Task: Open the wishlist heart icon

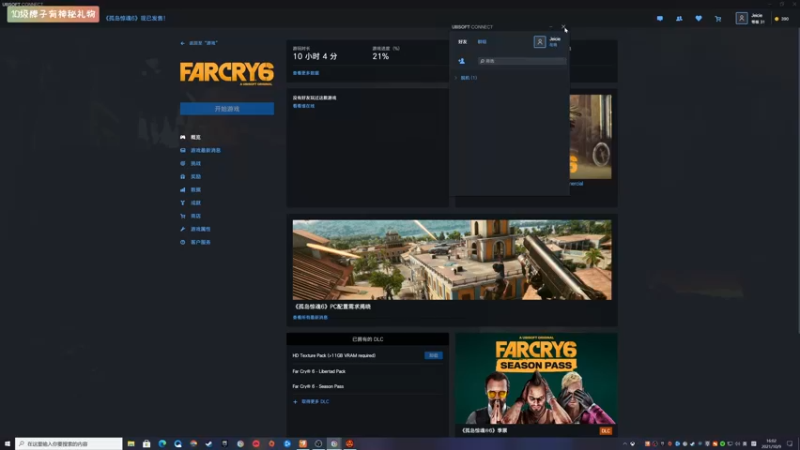Action: pos(698,18)
